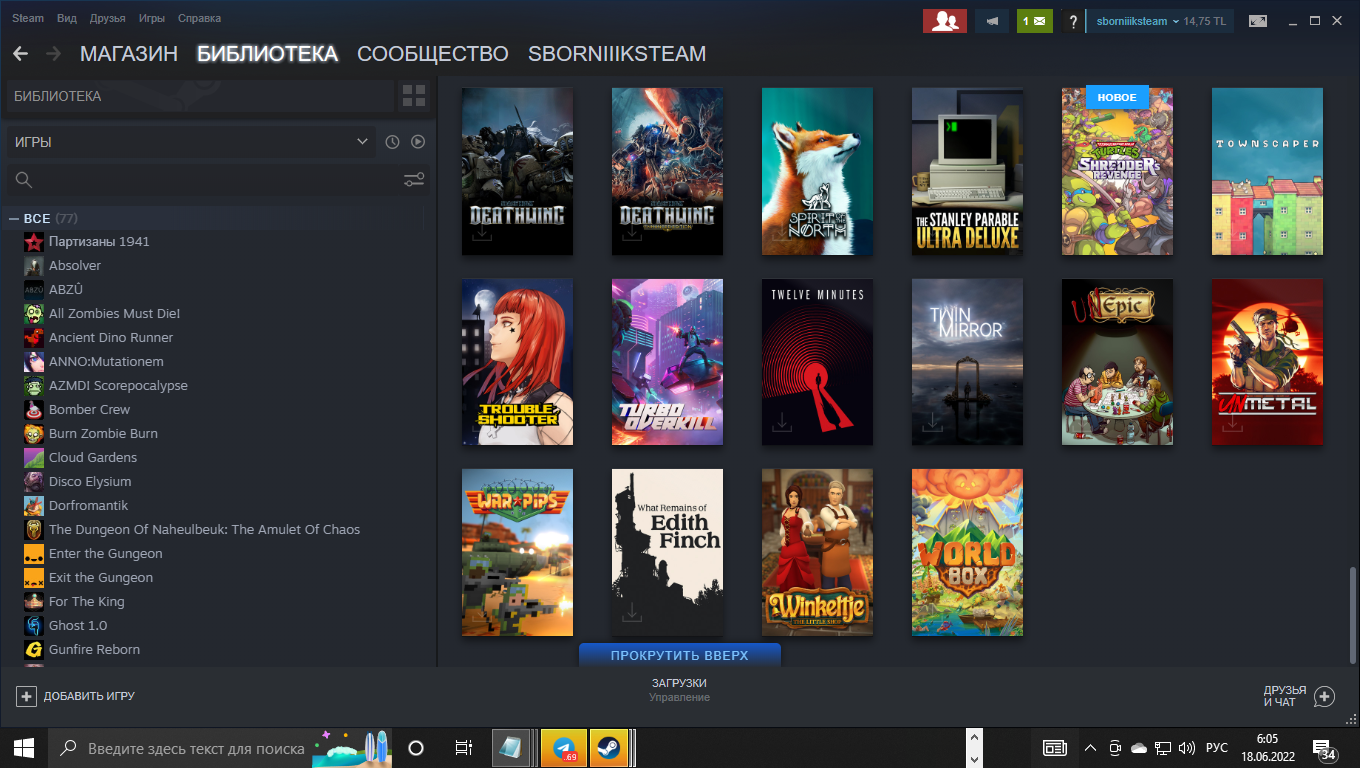Viewport: 1360px width, 768px height.
Task: Open the Вид menu
Action: (67, 18)
